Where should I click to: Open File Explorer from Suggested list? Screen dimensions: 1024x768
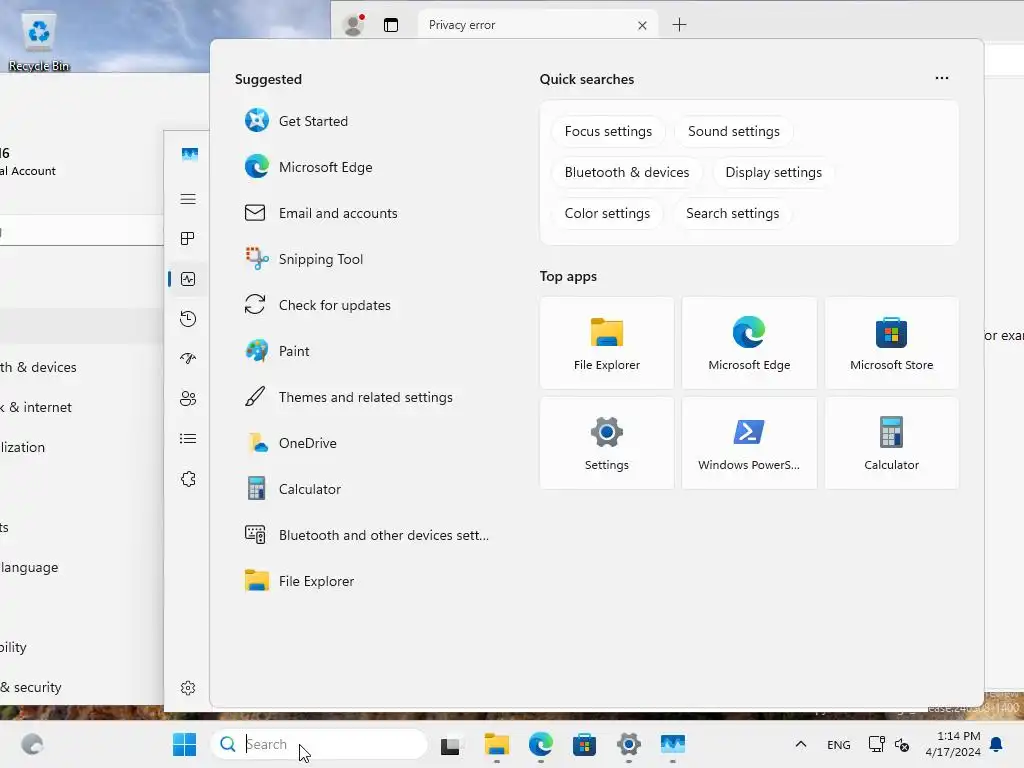tap(299, 581)
